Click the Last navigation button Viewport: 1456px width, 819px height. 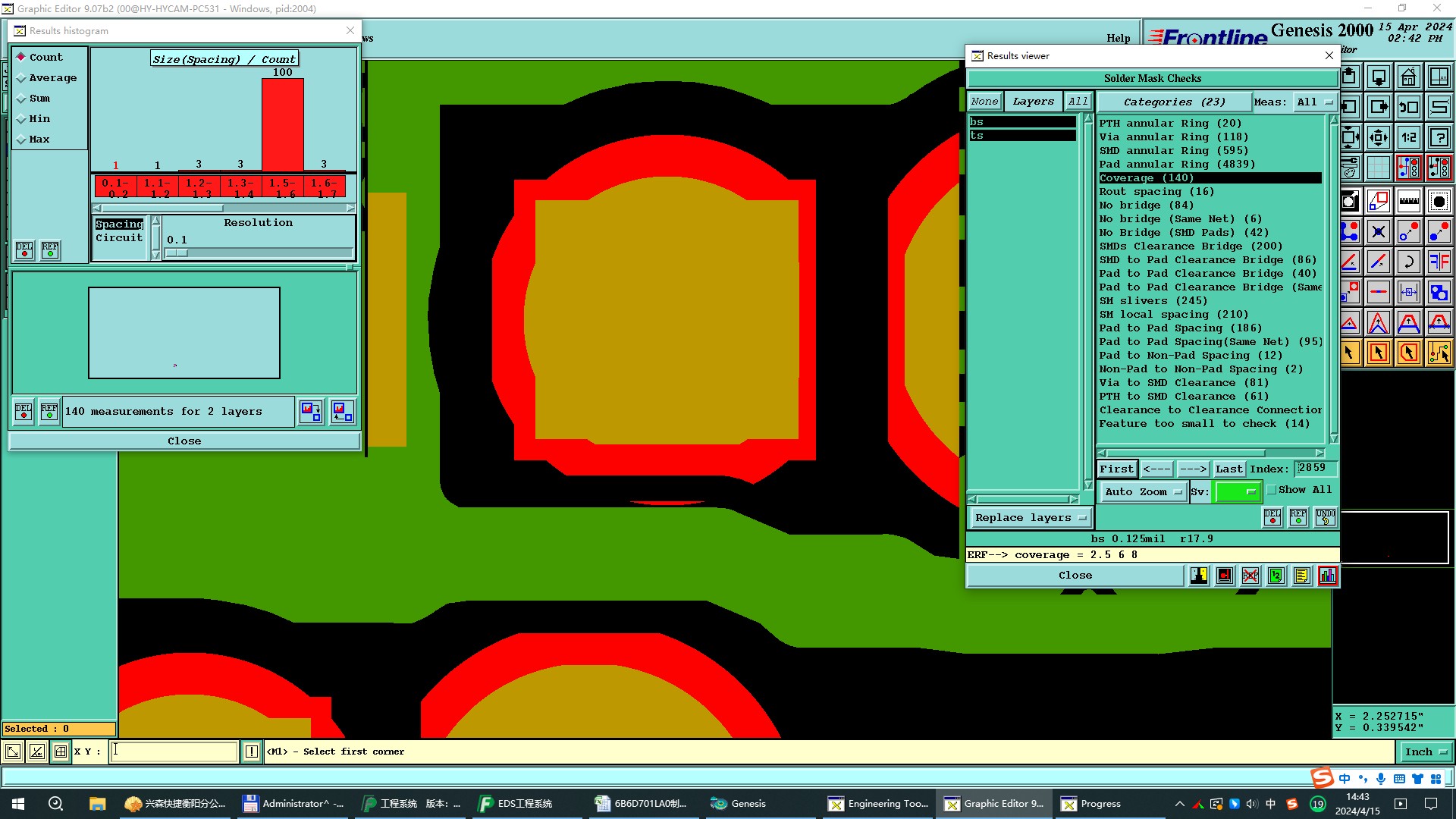[1228, 469]
